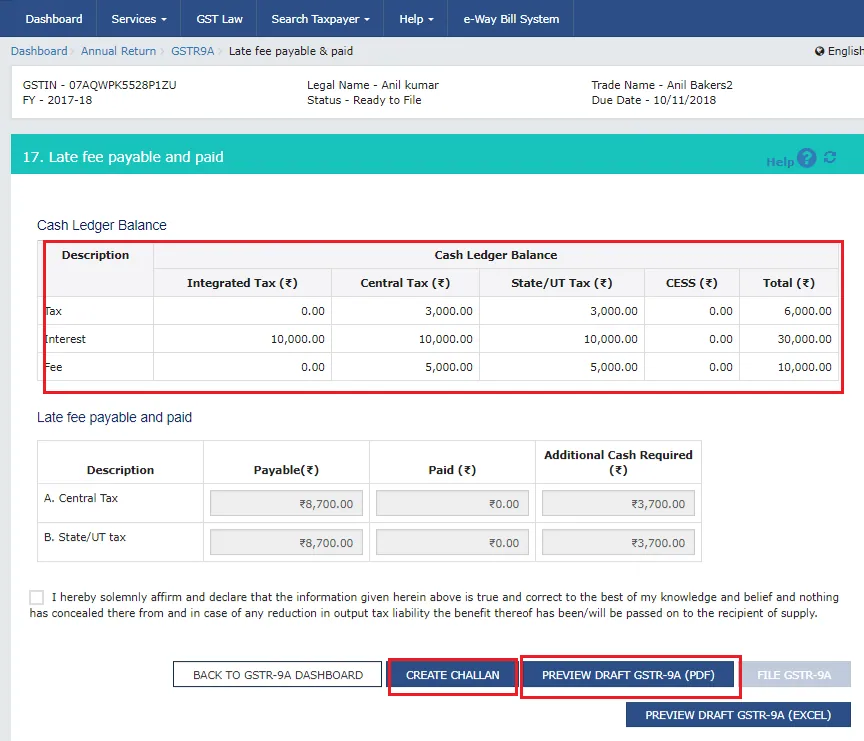Click the Help text link in header
The image size is (864, 741).
point(780,162)
